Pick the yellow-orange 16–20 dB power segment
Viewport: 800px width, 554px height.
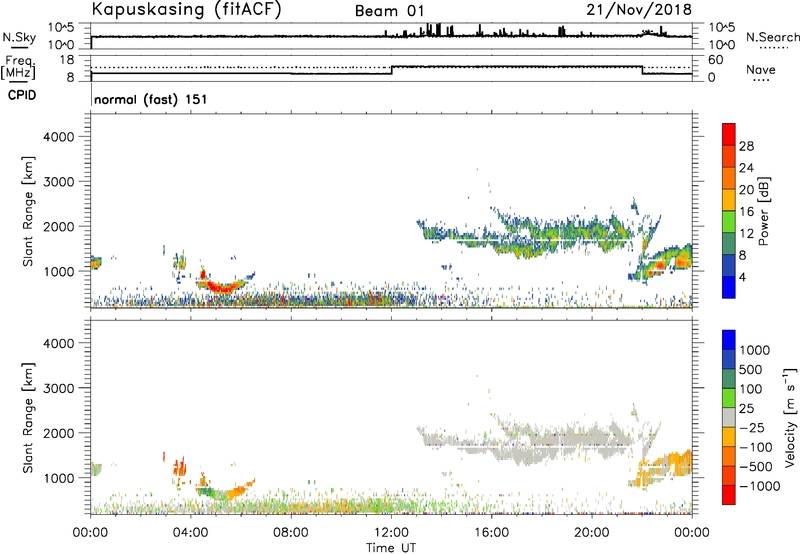pyautogui.click(x=729, y=199)
